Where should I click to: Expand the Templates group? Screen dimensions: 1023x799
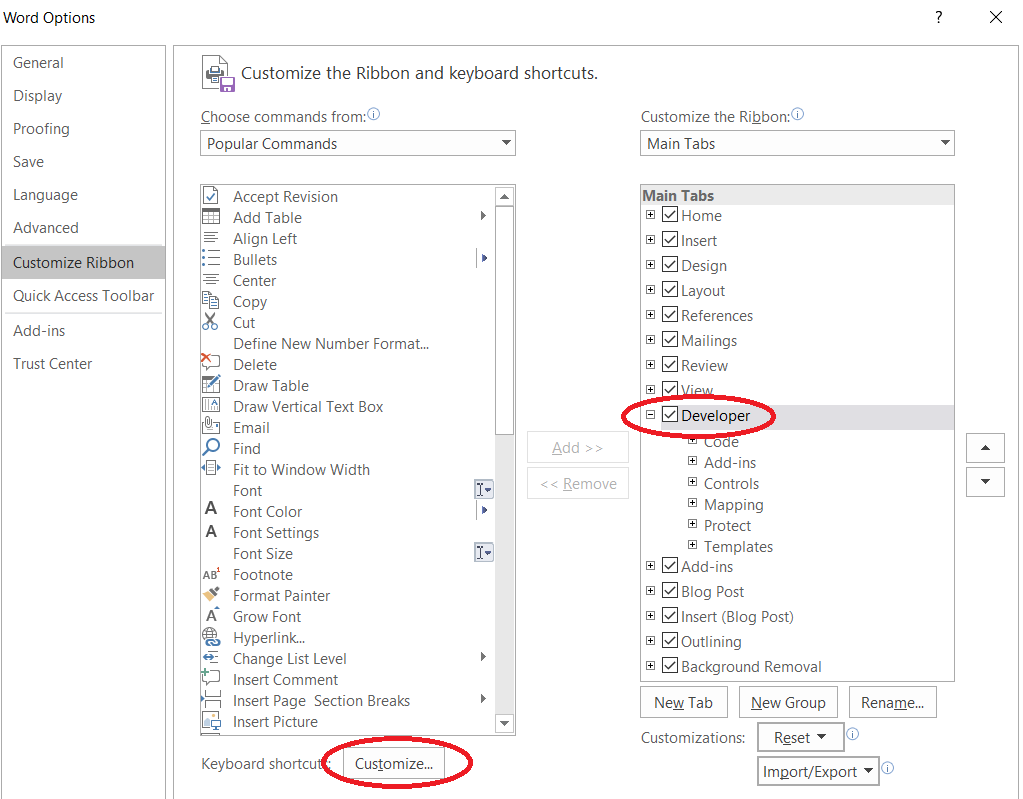coord(693,545)
